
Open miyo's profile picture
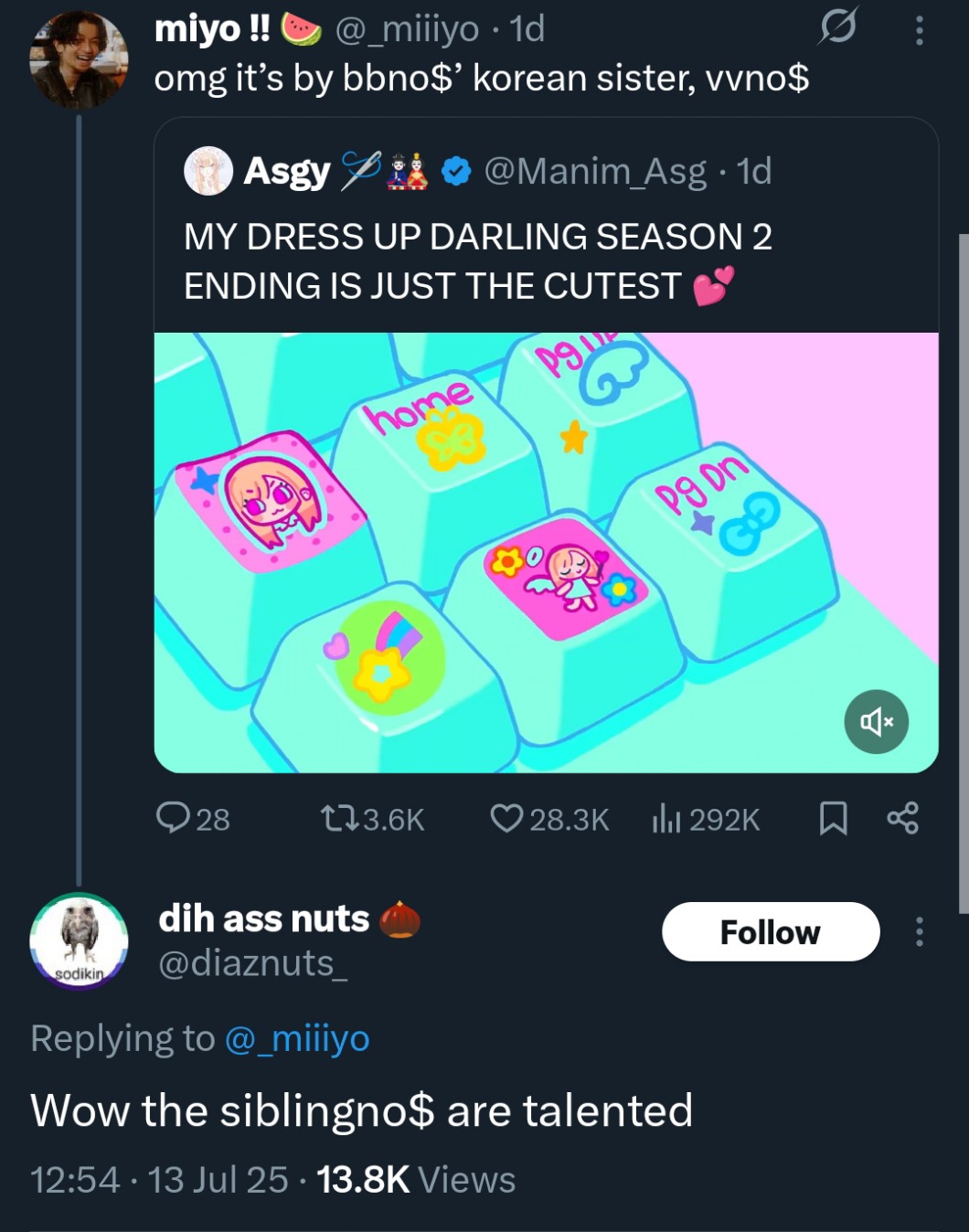(x=79, y=60)
